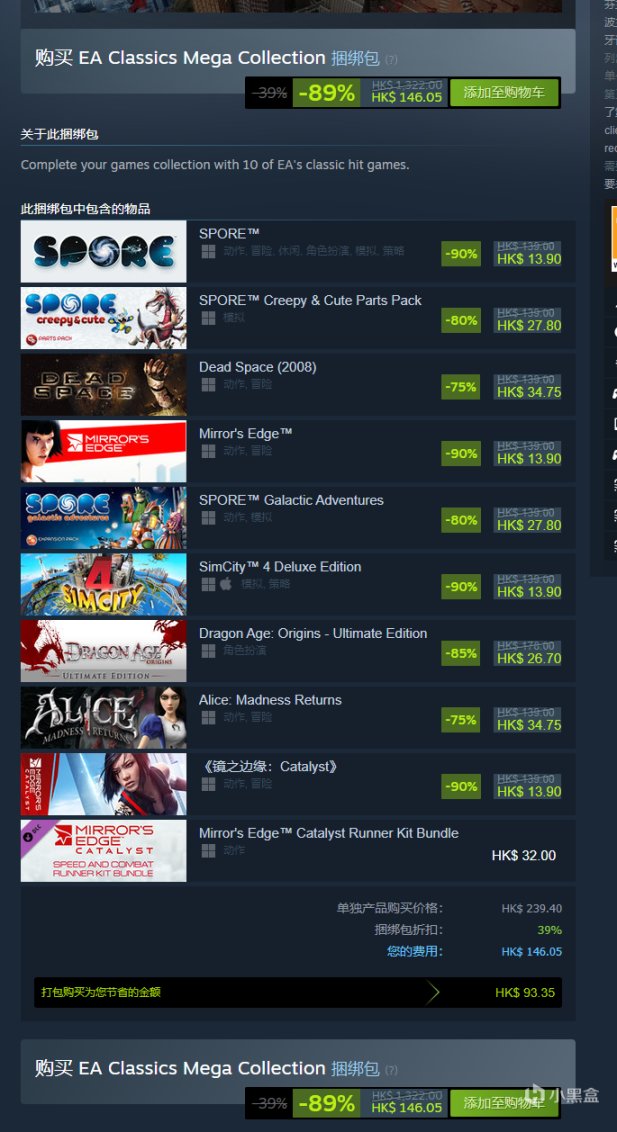
Task: Open SPORE™ Galactic Adventures title link
Action: (292, 500)
